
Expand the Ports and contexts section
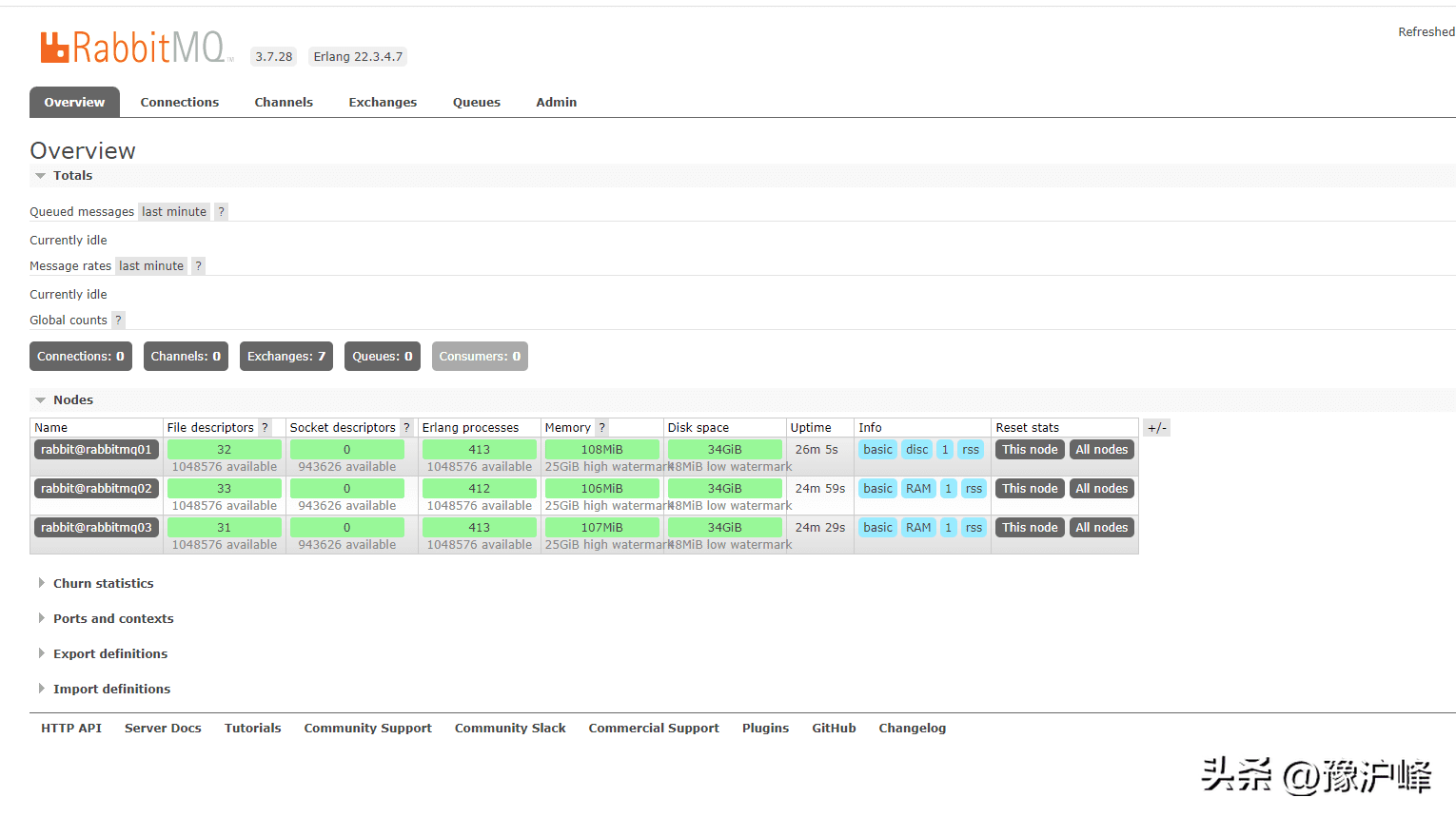tap(113, 618)
